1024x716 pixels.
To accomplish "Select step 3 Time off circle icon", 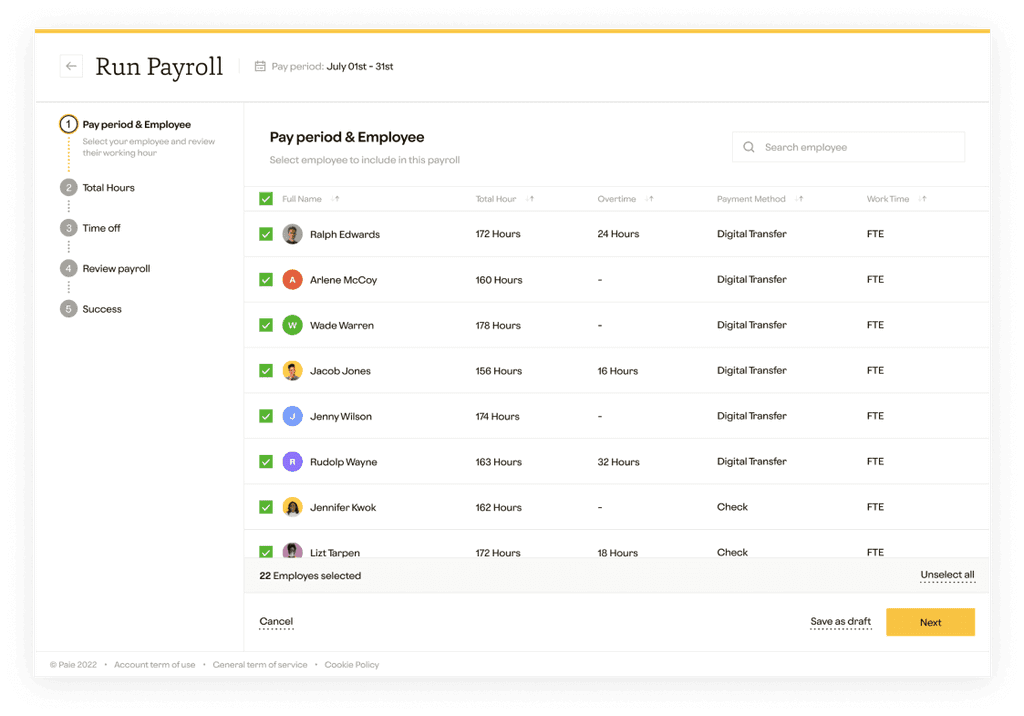I will [68, 228].
